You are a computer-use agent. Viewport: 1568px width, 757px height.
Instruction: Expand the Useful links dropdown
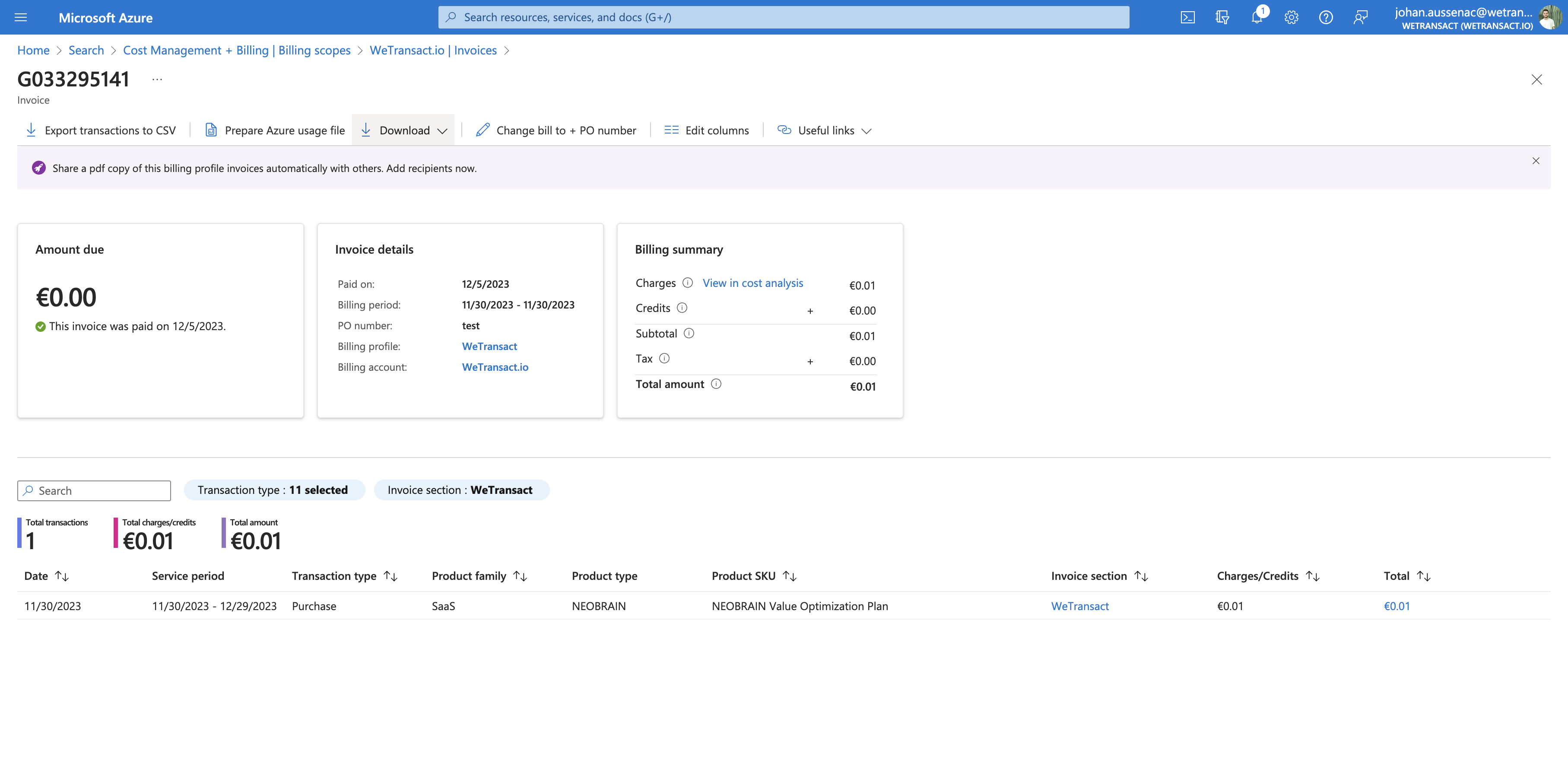[825, 130]
